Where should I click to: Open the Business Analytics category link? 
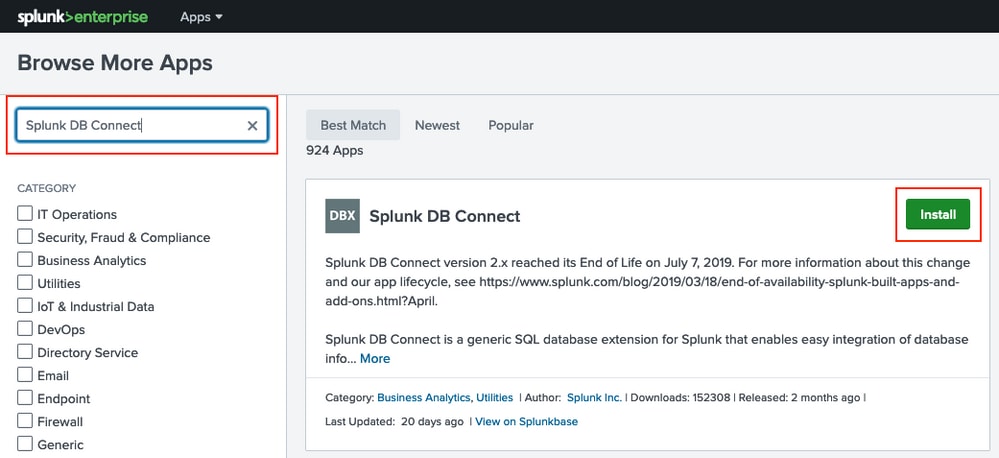(424, 397)
